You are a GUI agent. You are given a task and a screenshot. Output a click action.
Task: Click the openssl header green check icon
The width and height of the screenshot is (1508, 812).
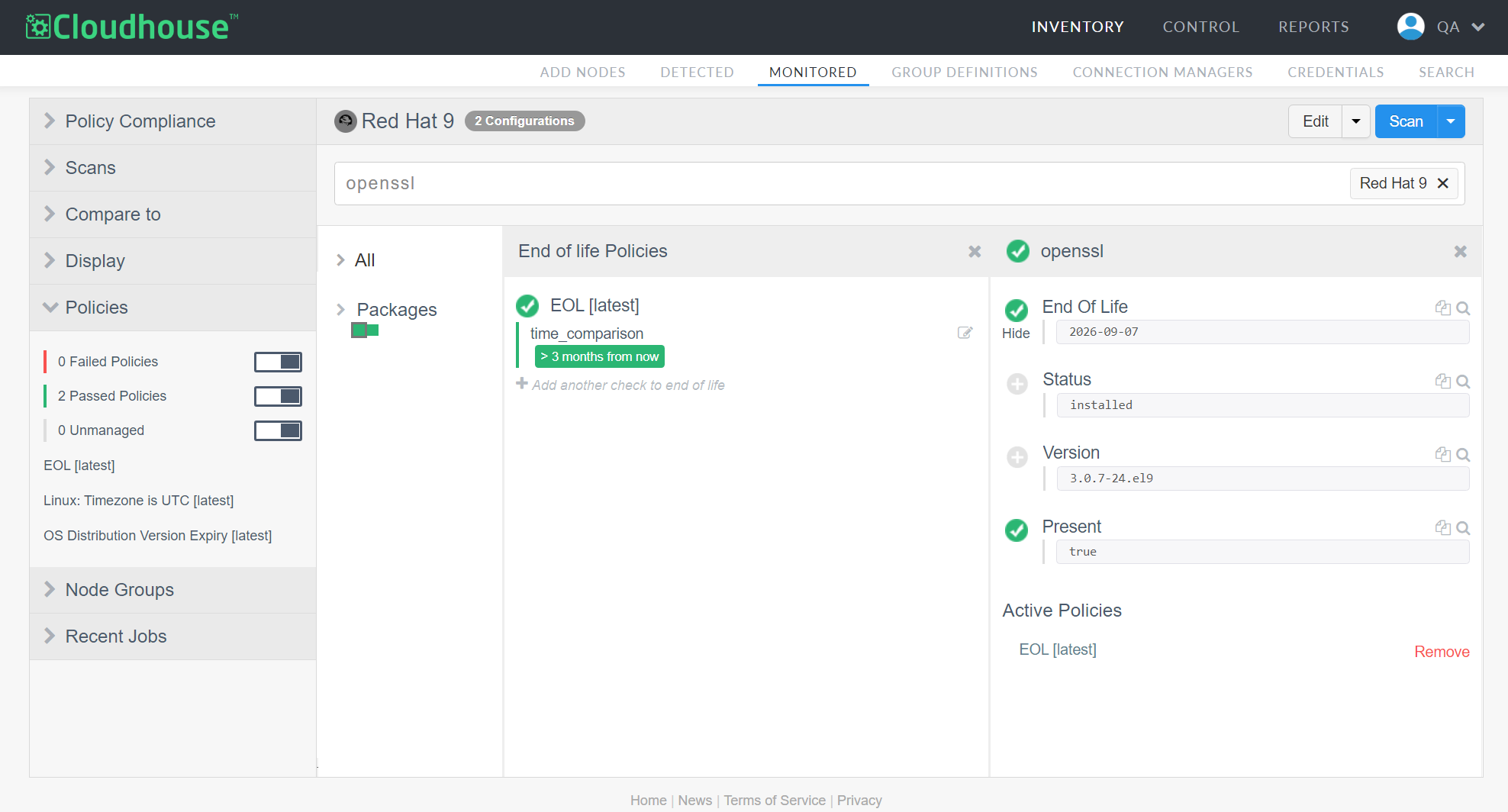[1018, 251]
